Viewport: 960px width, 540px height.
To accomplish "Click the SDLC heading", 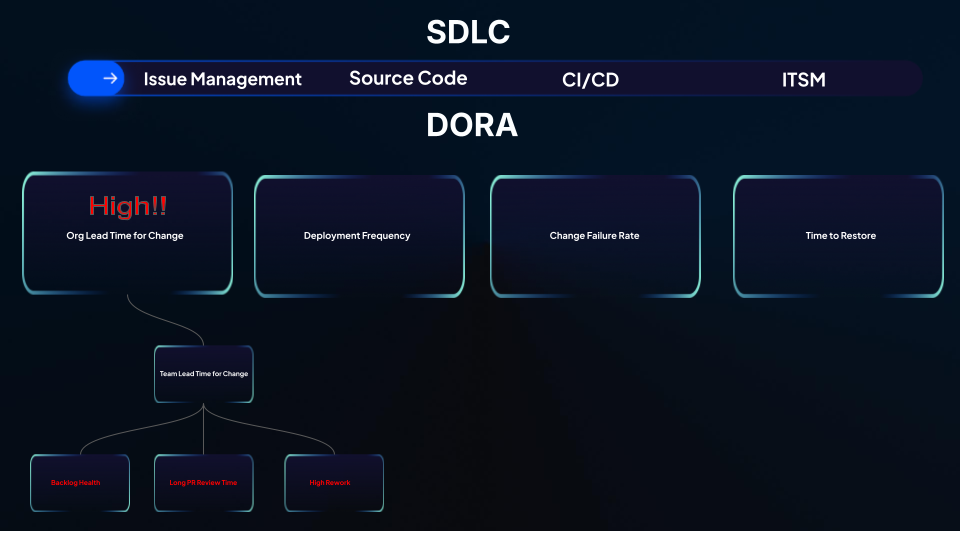I will click(468, 32).
